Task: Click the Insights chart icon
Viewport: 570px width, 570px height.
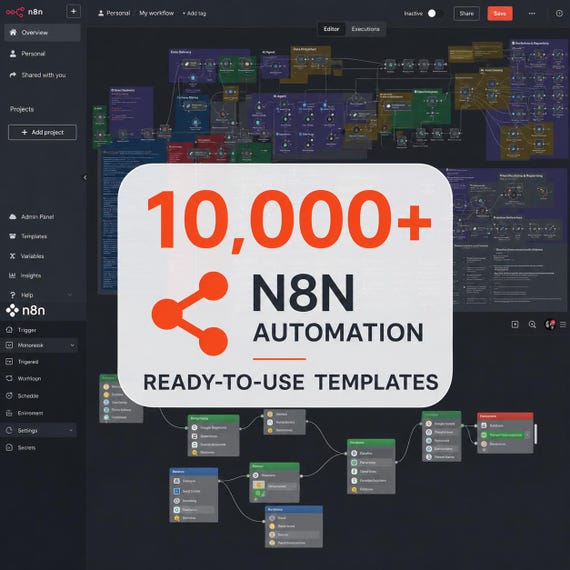Action: 12,276
